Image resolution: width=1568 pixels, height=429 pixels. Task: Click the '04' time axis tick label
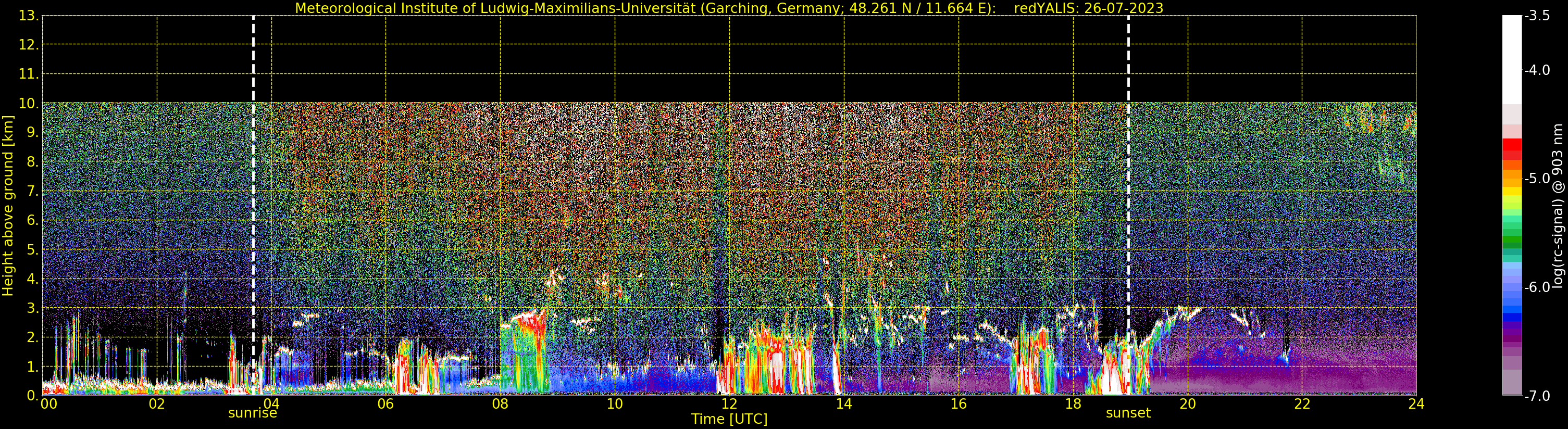pyautogui.click(x=271, y=404)
